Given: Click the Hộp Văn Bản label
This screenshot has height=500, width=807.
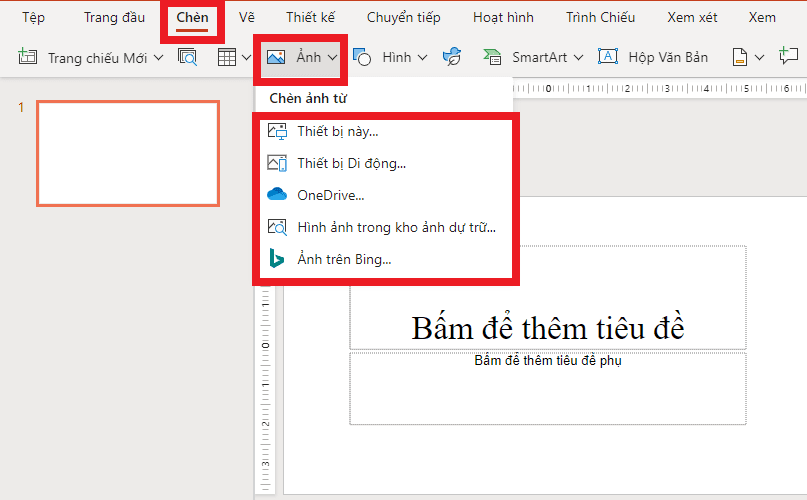Looking at the screenshot, I should pyautogui.click(x=668, y=57).
